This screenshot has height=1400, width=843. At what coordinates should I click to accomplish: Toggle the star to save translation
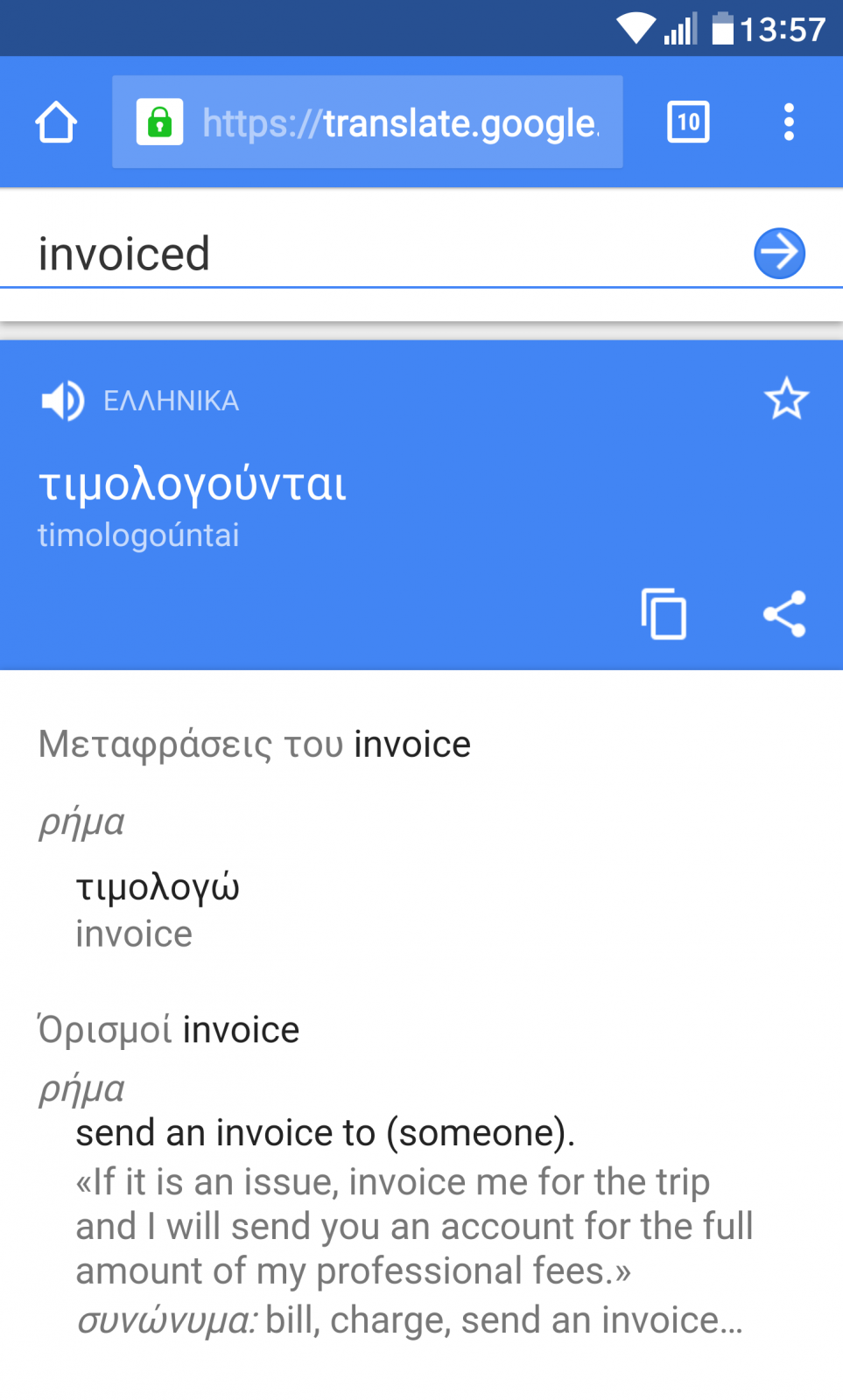tap(786, 399)
